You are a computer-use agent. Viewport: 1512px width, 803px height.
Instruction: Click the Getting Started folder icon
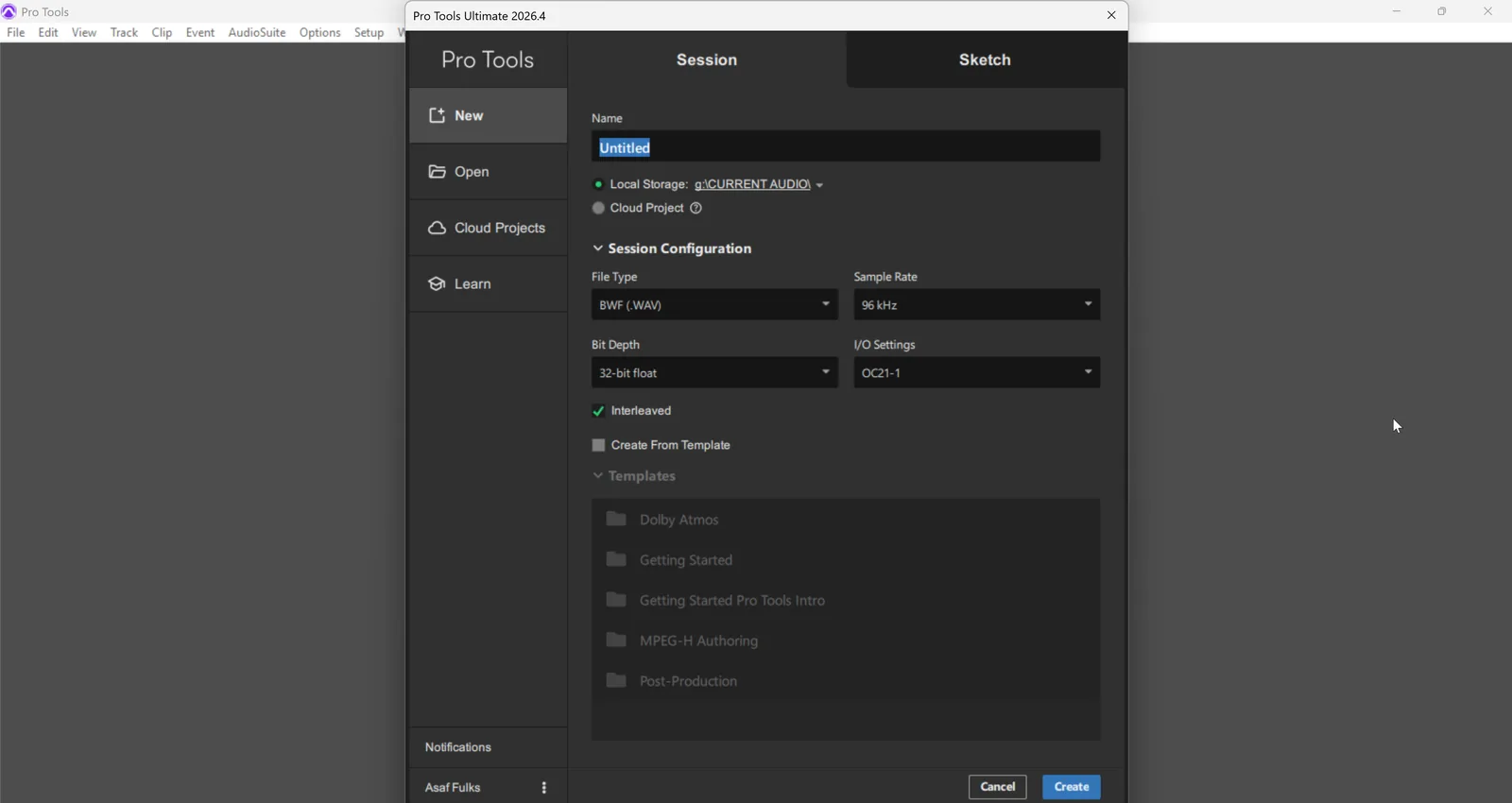(x=616, y=559)
